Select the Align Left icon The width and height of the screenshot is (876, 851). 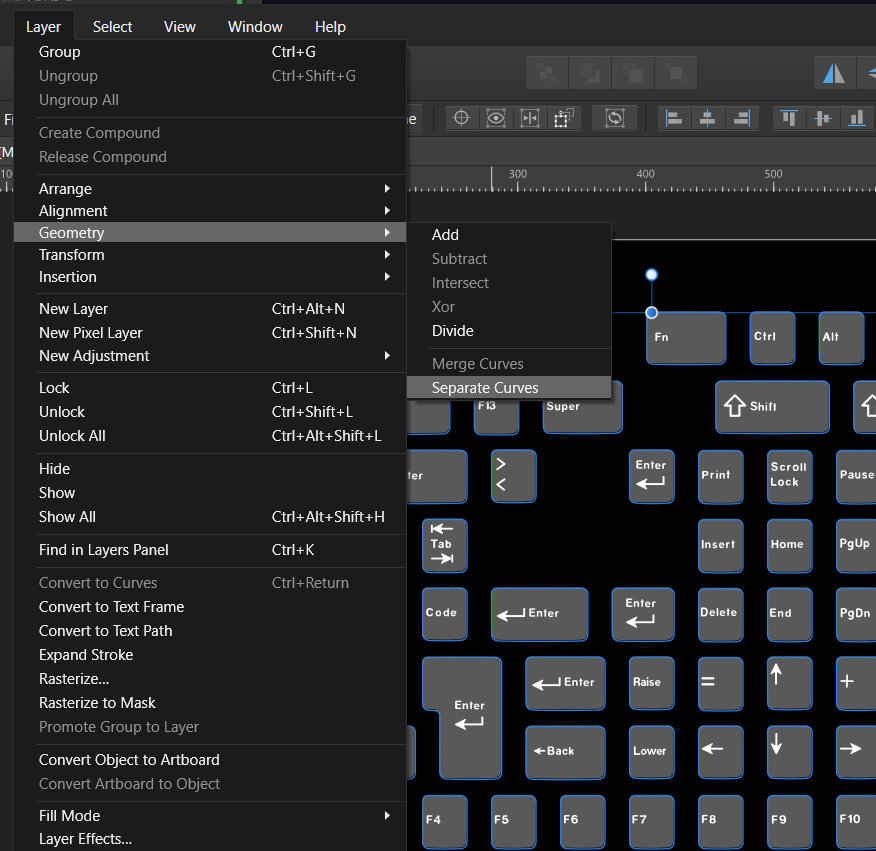pos(674,117)
